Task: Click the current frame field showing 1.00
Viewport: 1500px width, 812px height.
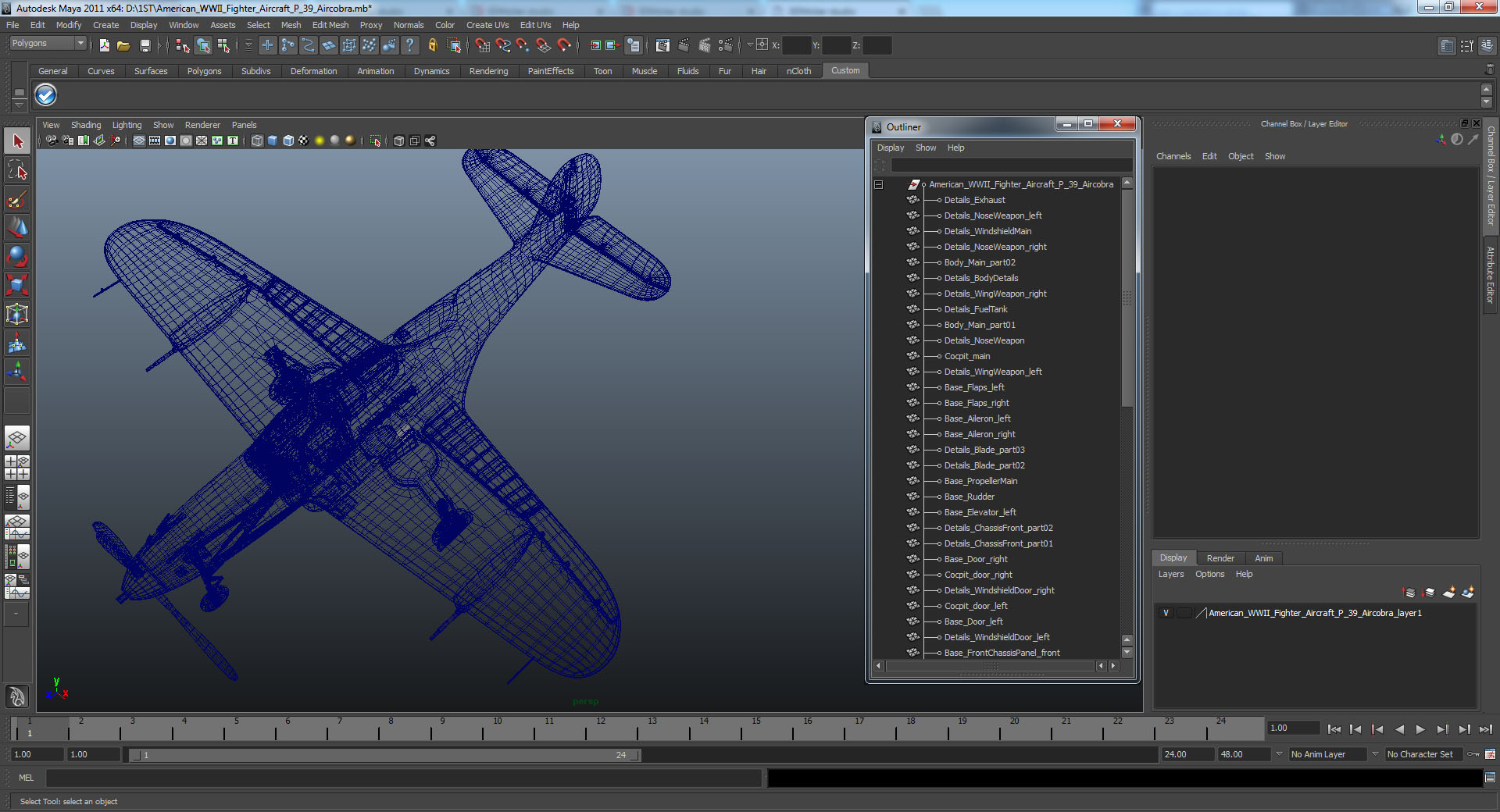Action: tap(1293, 728)
